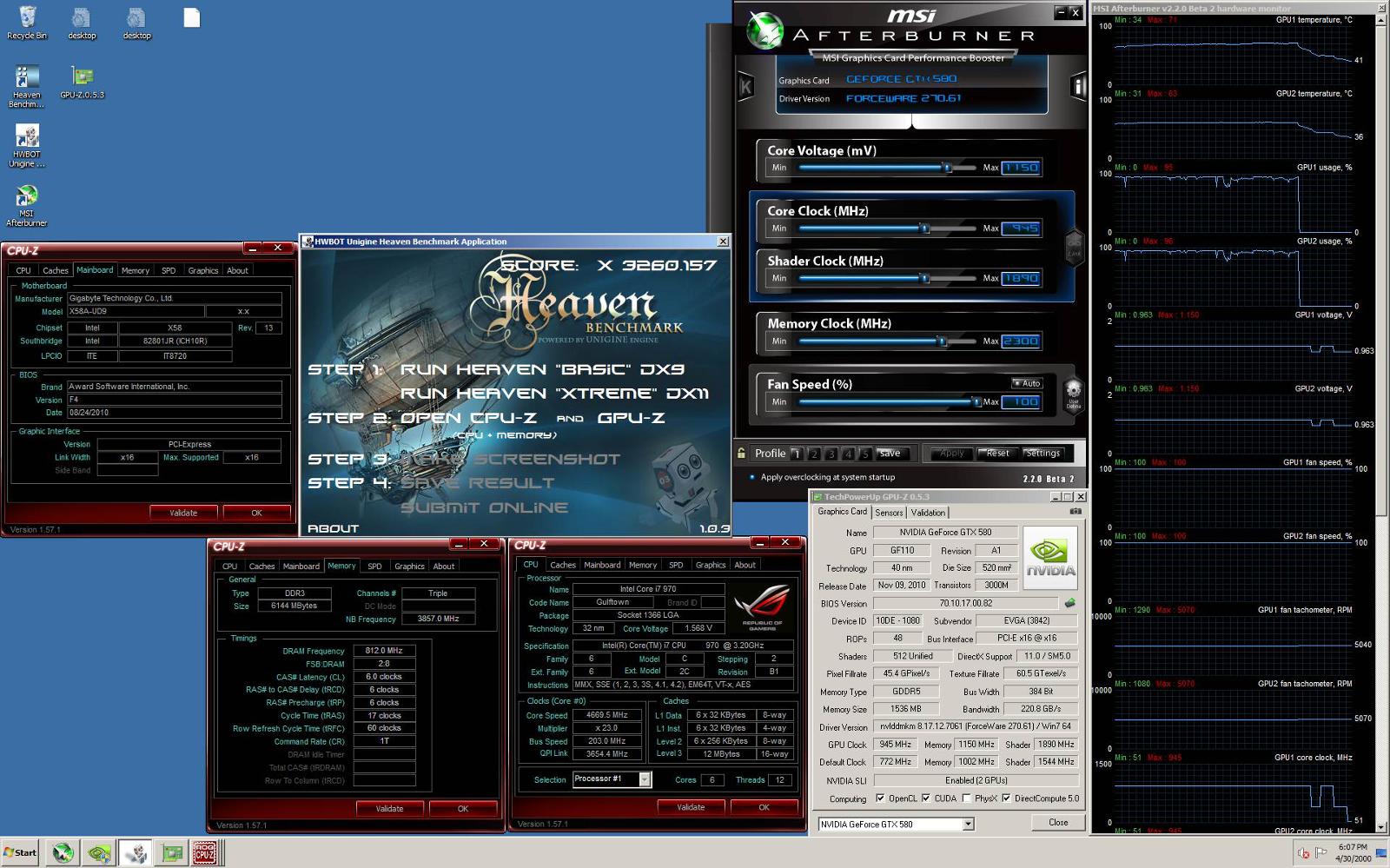Select Afterburner profile slot 1
The width and height of the screenshot is (1390, 868).
tap(796, 454)
